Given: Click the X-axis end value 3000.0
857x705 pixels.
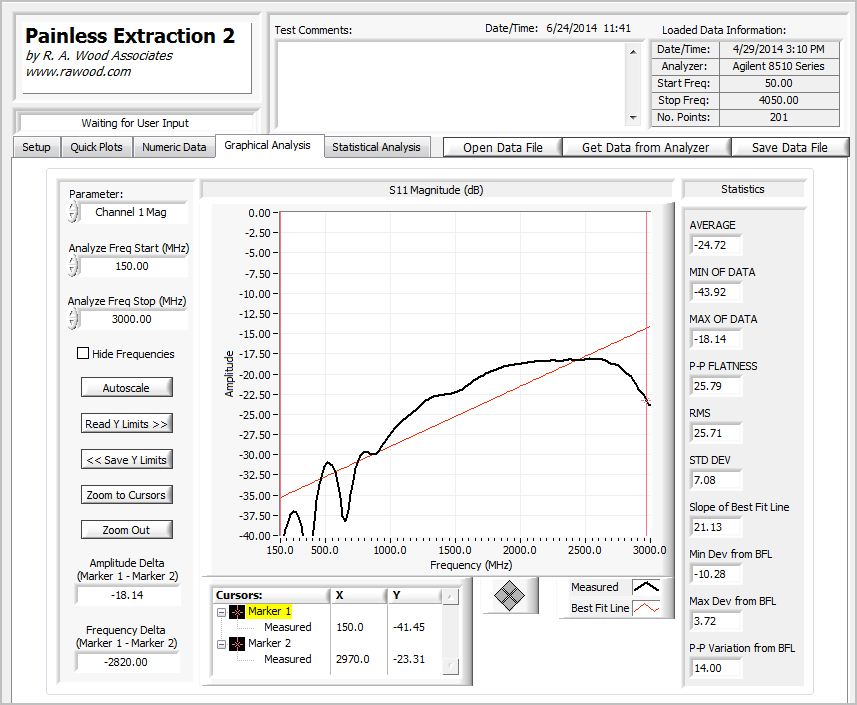Looking at the screenshot, I should tap(649, 550).
